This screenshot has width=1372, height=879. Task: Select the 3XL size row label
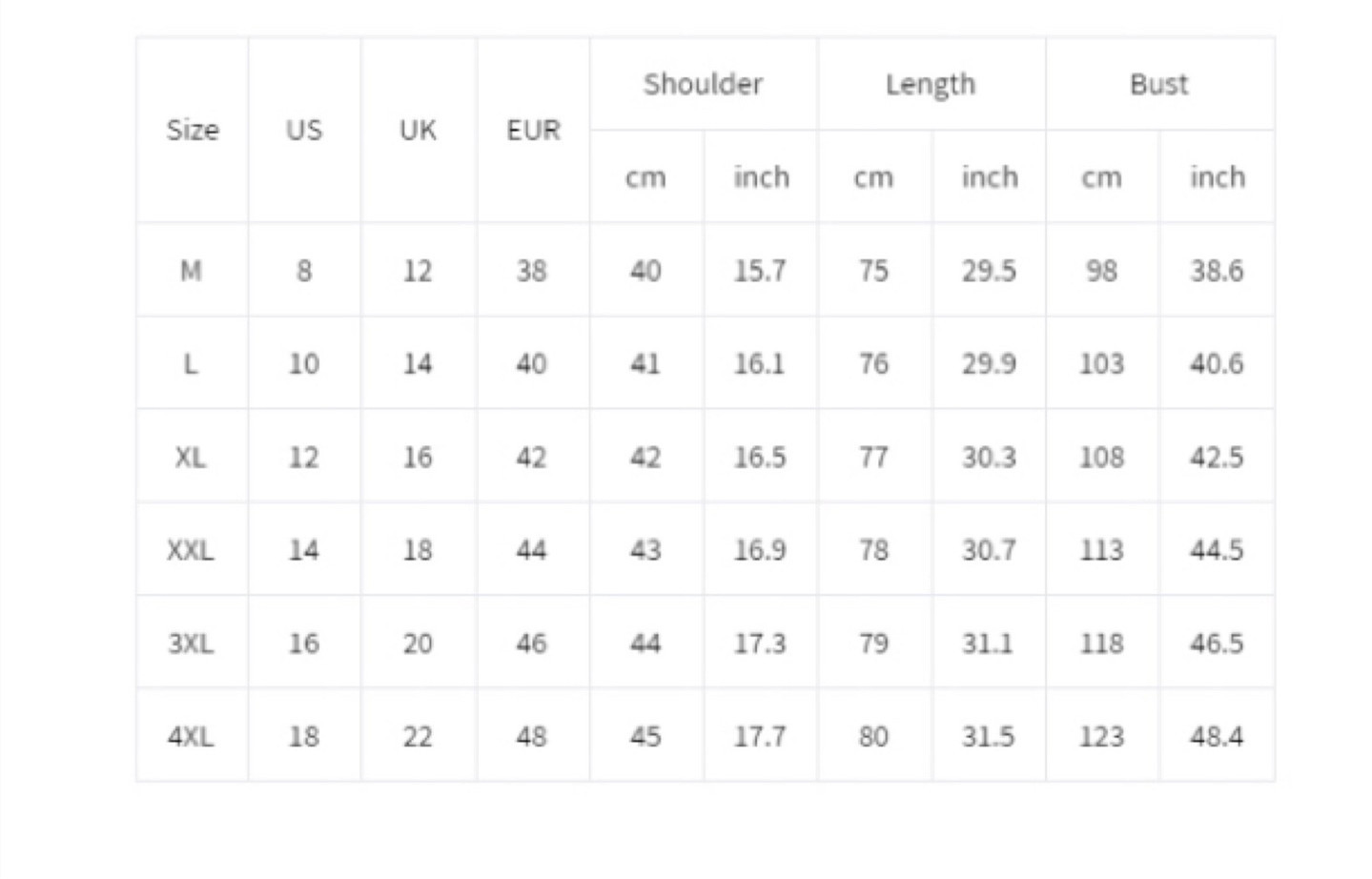tap(192, 644)
